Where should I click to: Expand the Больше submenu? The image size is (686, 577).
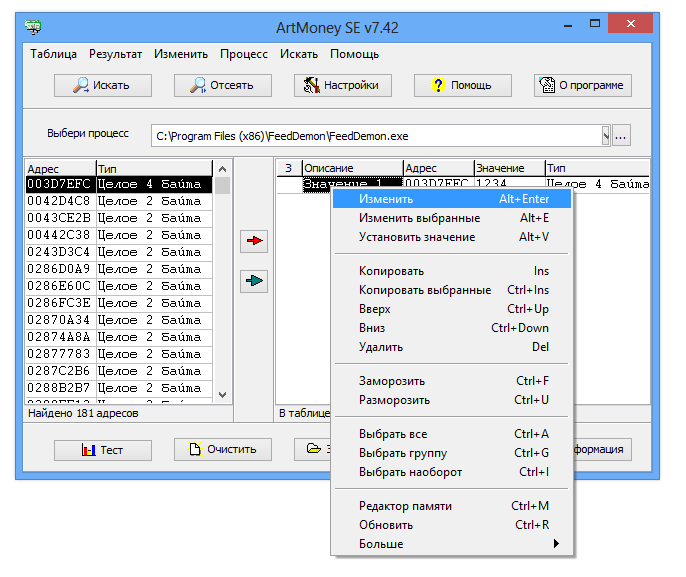click(x=452, y=544)
